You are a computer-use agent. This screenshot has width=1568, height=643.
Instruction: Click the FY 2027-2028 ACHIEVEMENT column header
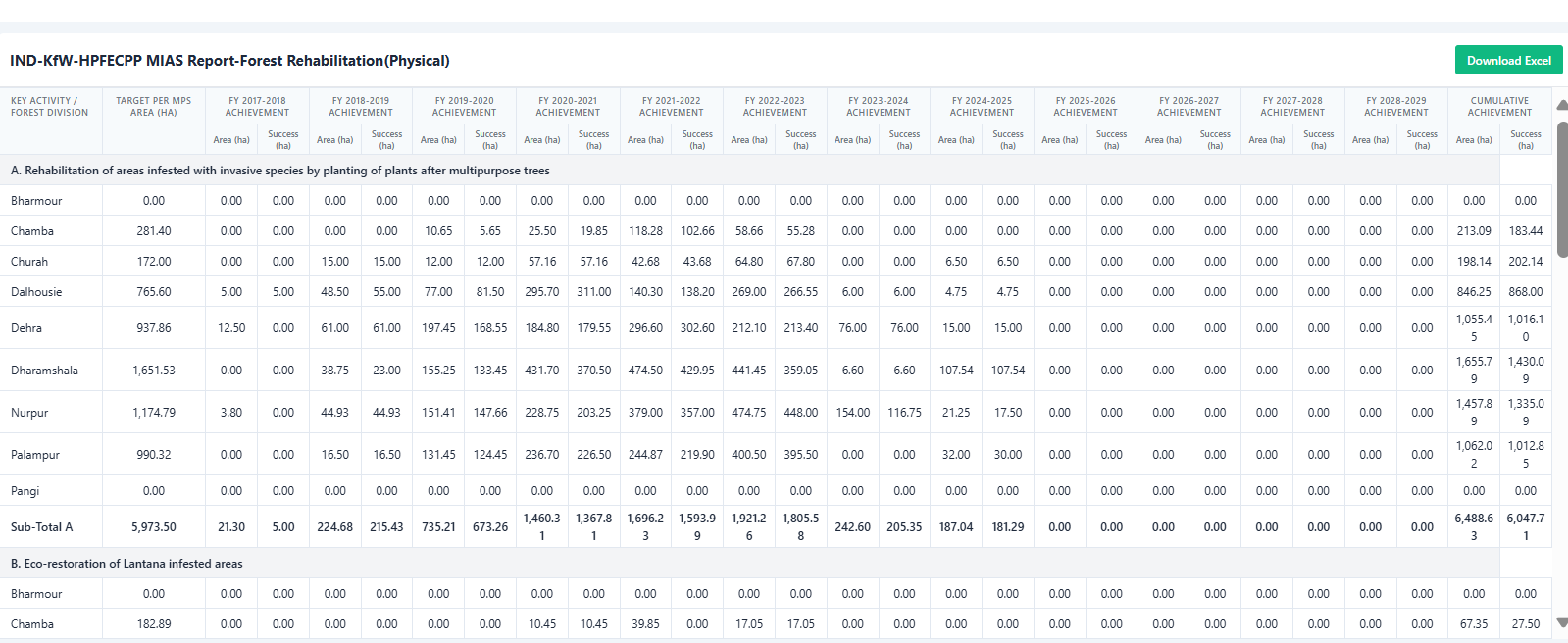pyautogui.click(x=1292, y=106)
